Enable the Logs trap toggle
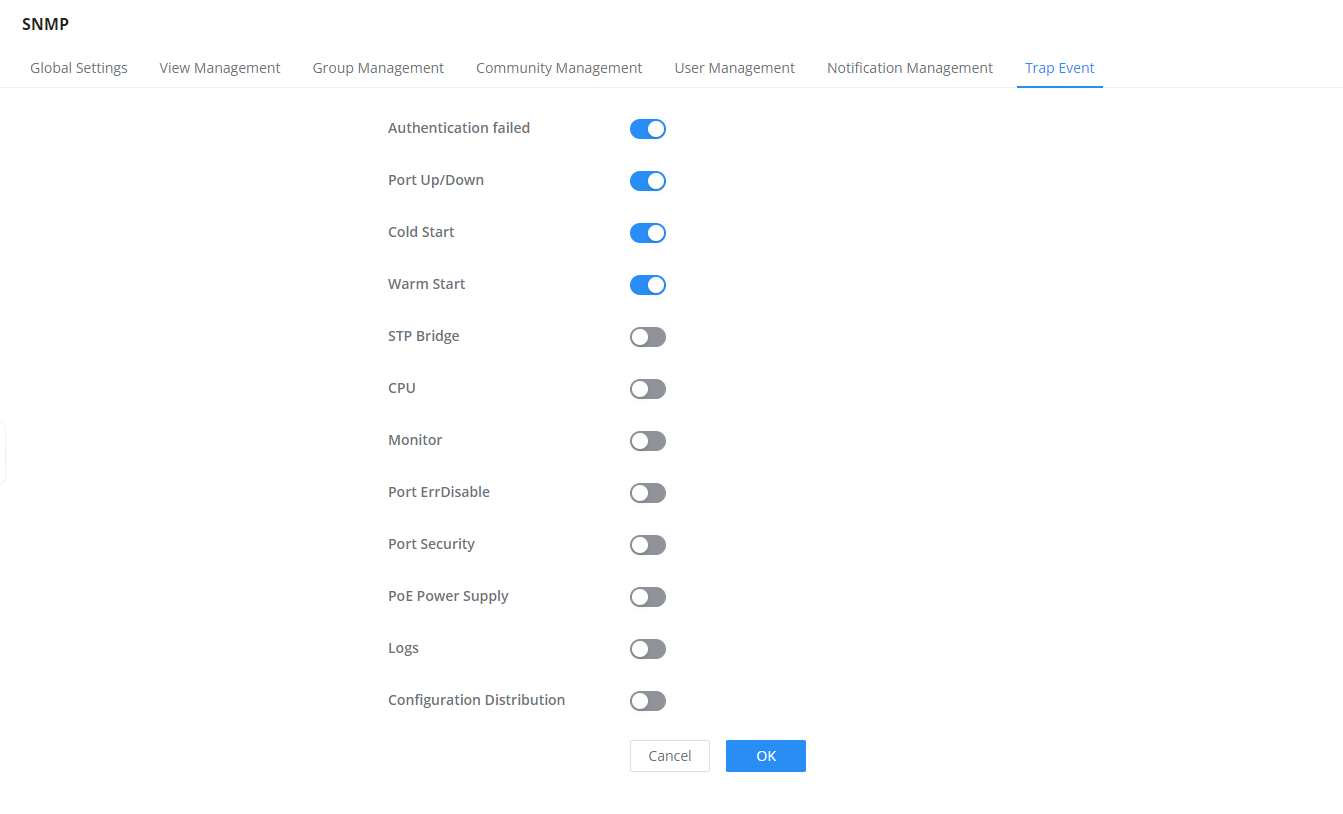Image resolution: width=1343 pixels, height=814 pixels. (648, 649)
